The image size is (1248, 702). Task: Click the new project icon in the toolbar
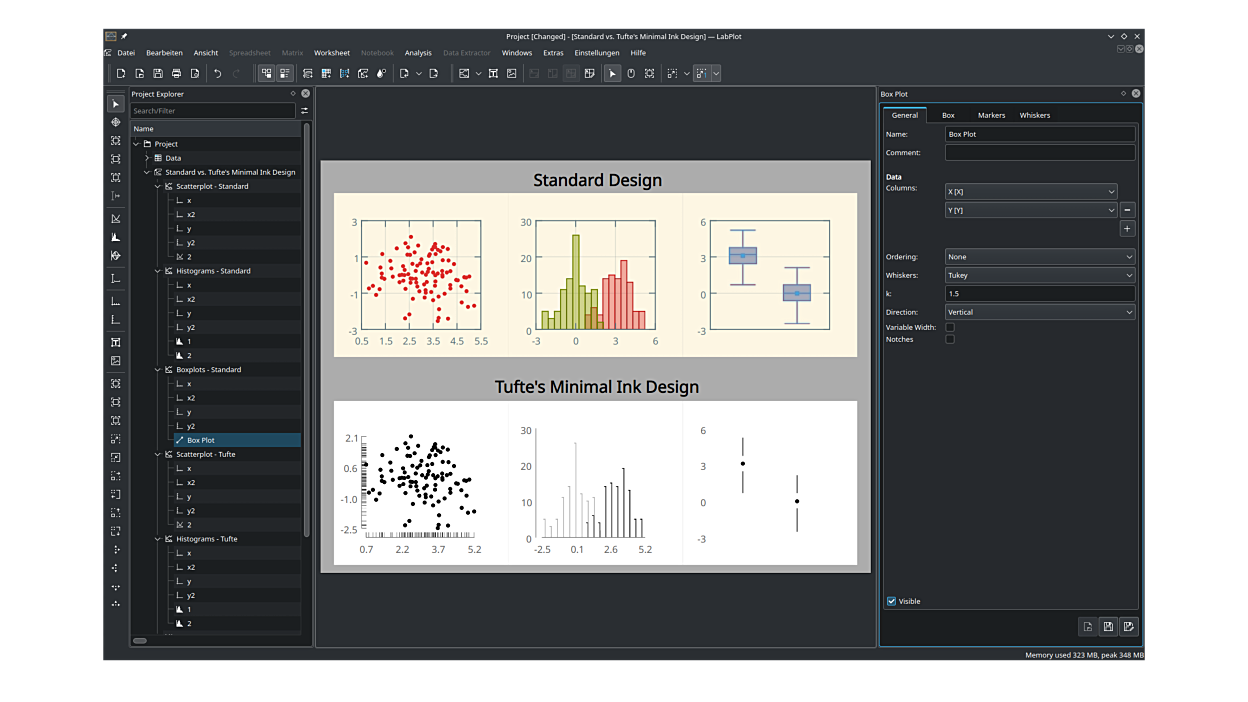tap(121, 73)
